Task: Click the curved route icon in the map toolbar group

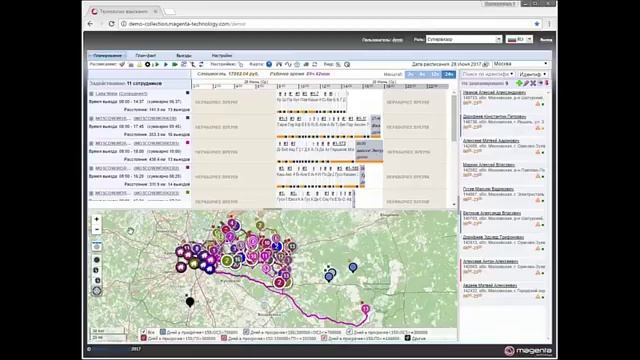Action: 288,64
